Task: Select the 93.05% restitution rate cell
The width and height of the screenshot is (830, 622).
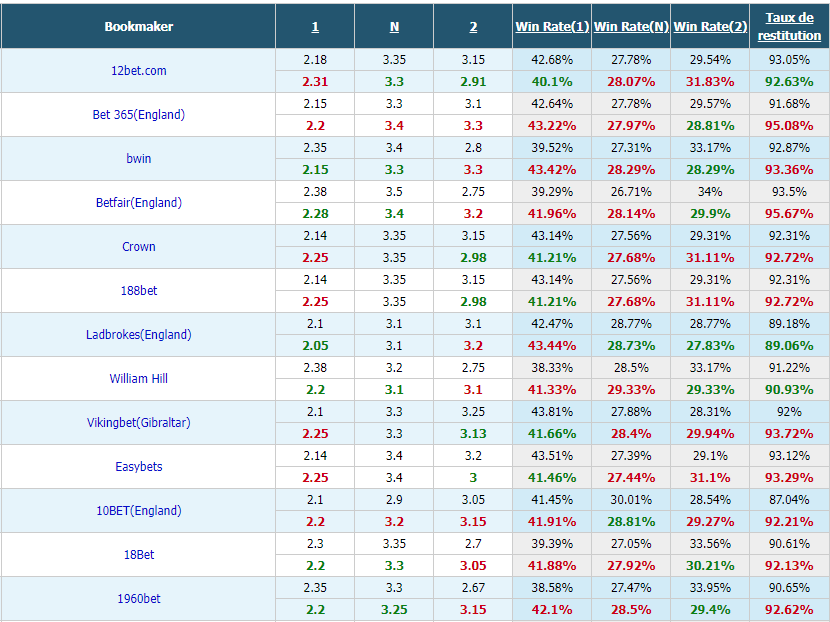Action: tap(789, 59)
